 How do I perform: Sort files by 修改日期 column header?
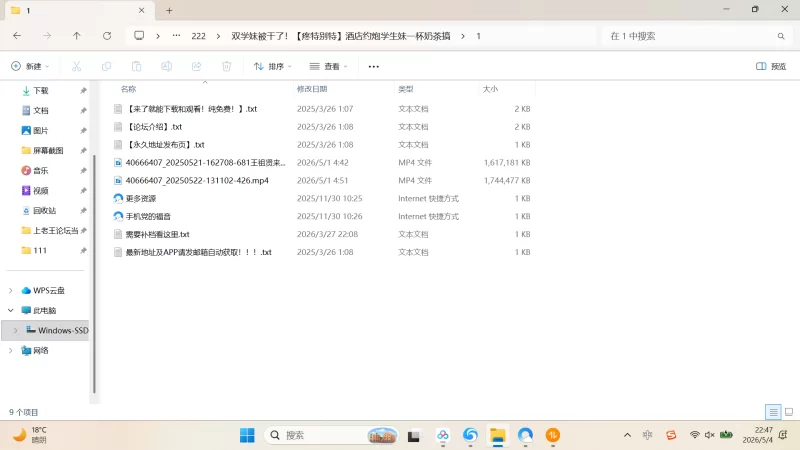[312, 89]
